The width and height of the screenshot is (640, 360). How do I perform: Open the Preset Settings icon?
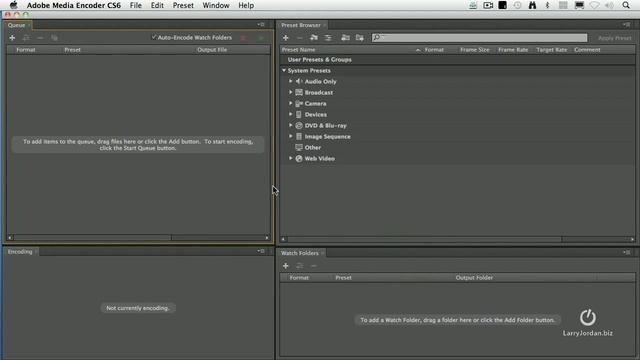click(x=328, y=38)
